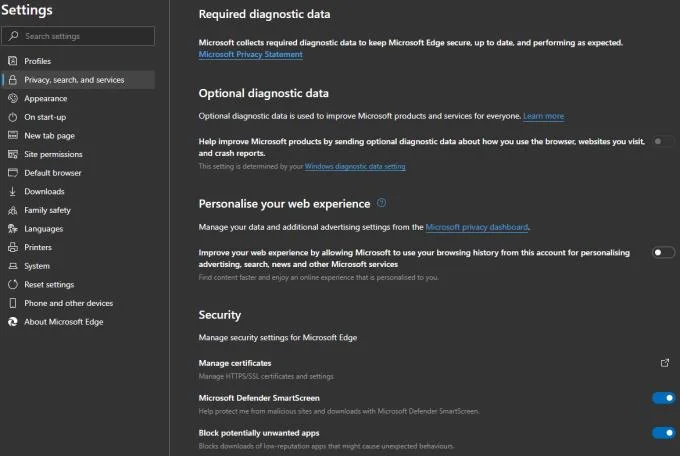Click the Reset settings circular arrow icon

(x=13, y=285)
